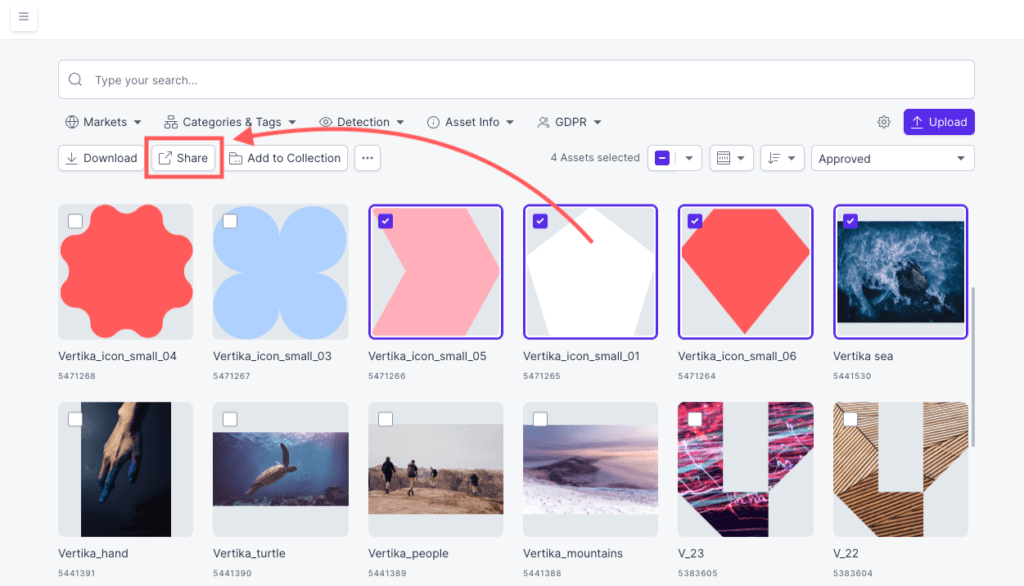Click the Share button
This screenshot has height=586, width=1024.
184,158
